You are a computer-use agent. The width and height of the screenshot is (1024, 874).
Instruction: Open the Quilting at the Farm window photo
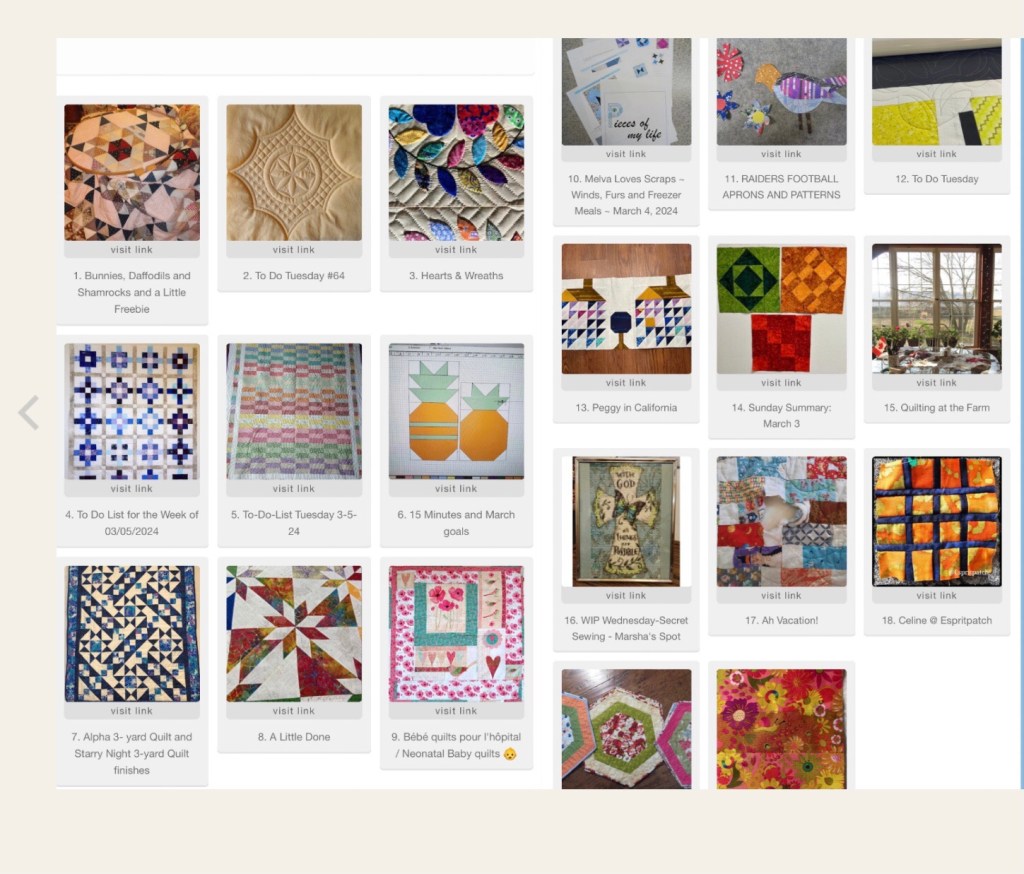point(936,309)
